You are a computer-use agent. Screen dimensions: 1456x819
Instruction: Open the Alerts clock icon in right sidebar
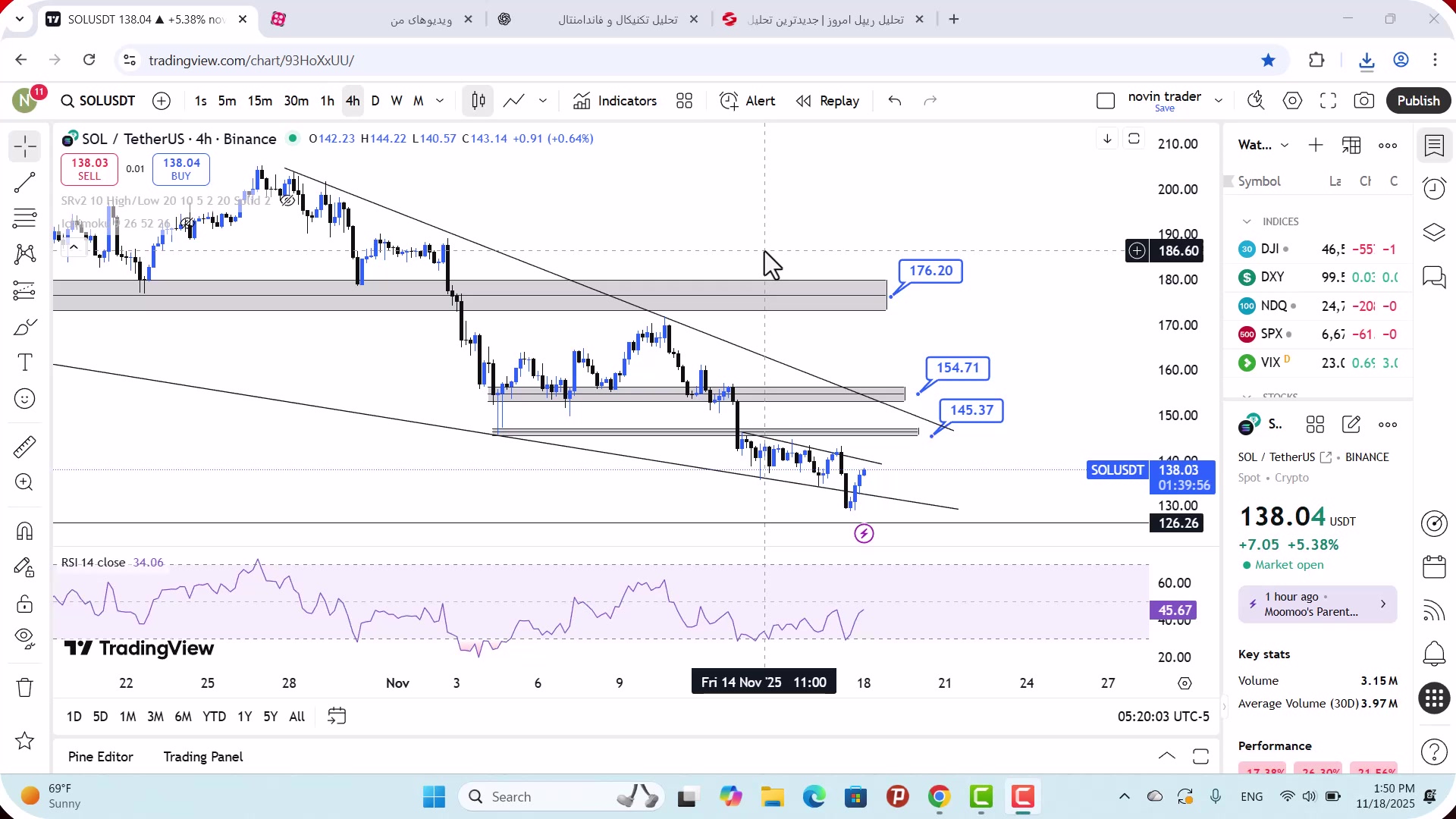tap(1434, 187)
